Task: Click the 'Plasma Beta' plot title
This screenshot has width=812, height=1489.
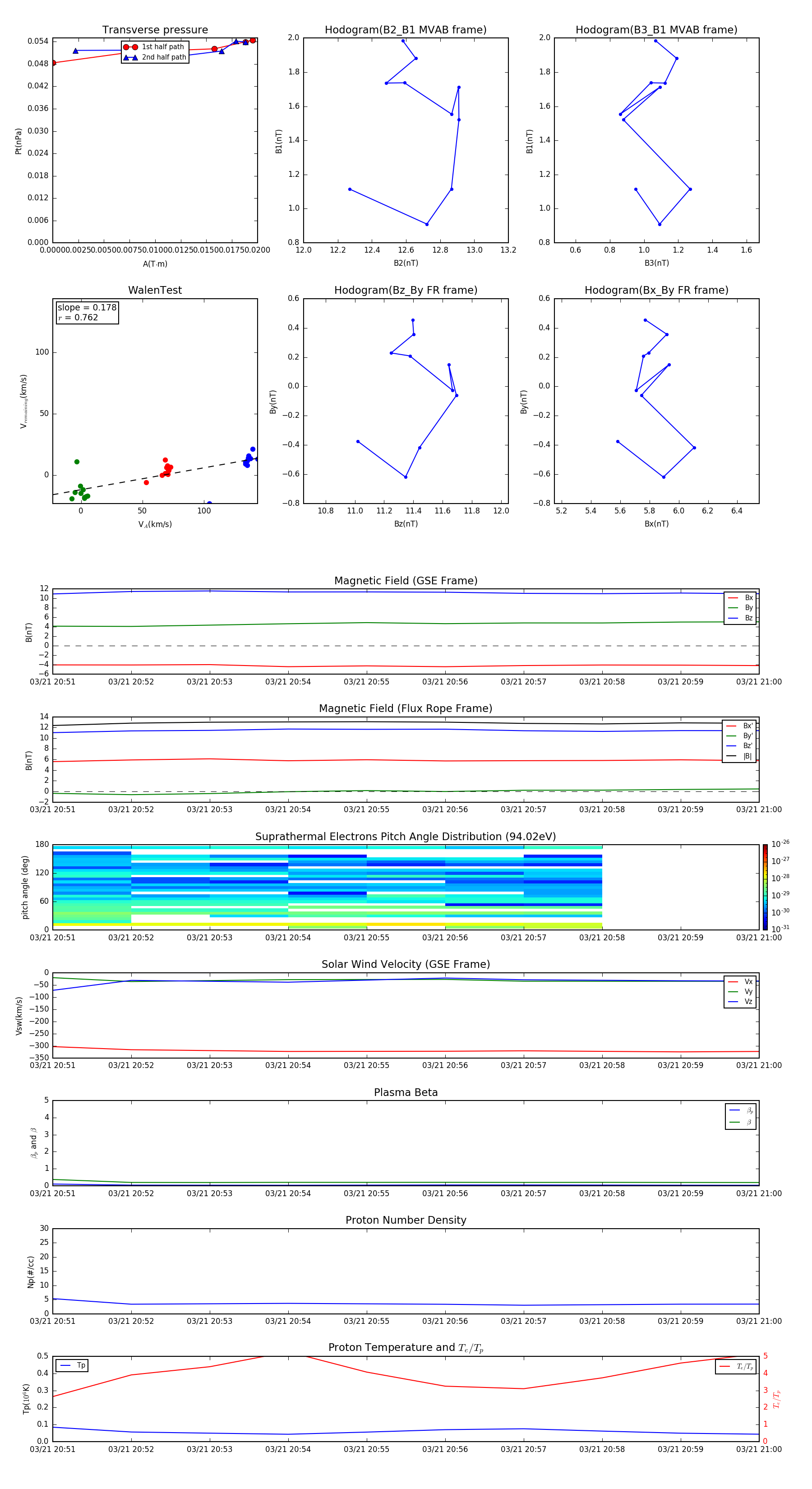Action: tap(406, 1092)
